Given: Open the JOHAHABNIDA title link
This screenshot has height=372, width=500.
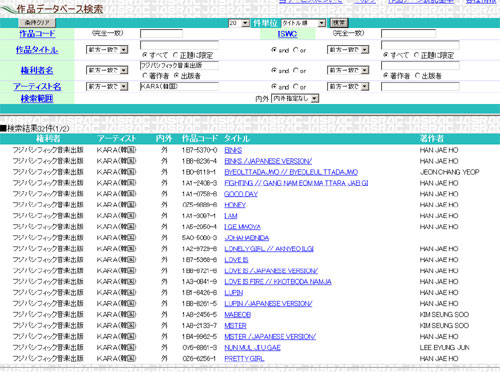Looking at the screenshot, I should (247, 238).
